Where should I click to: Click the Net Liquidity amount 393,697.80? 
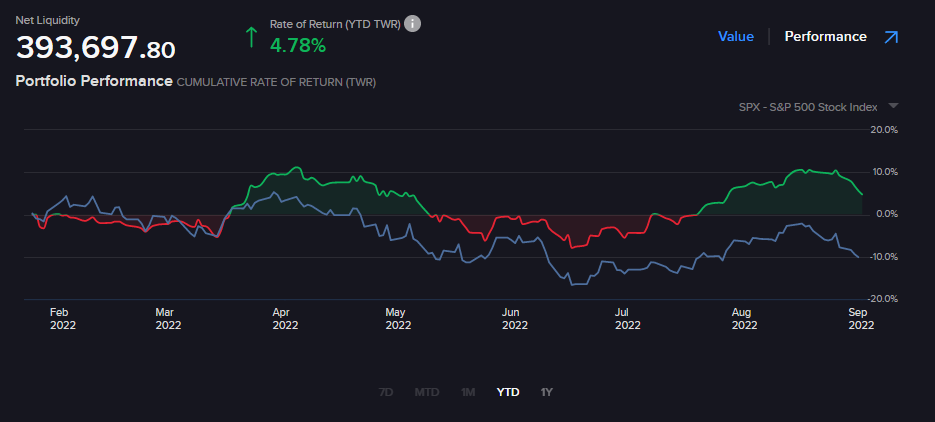coord(96,47)
